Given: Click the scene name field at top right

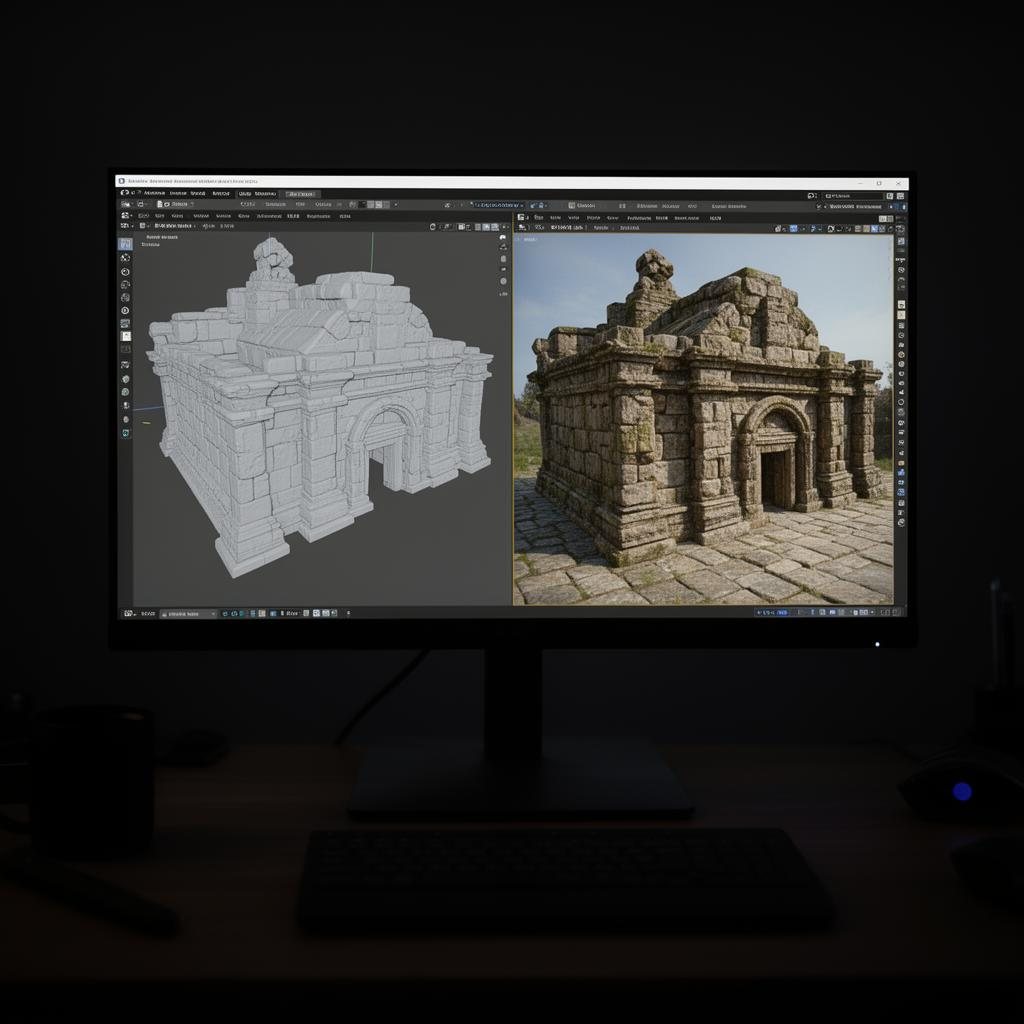Looking at the screenshot, I should coord(854,196).
